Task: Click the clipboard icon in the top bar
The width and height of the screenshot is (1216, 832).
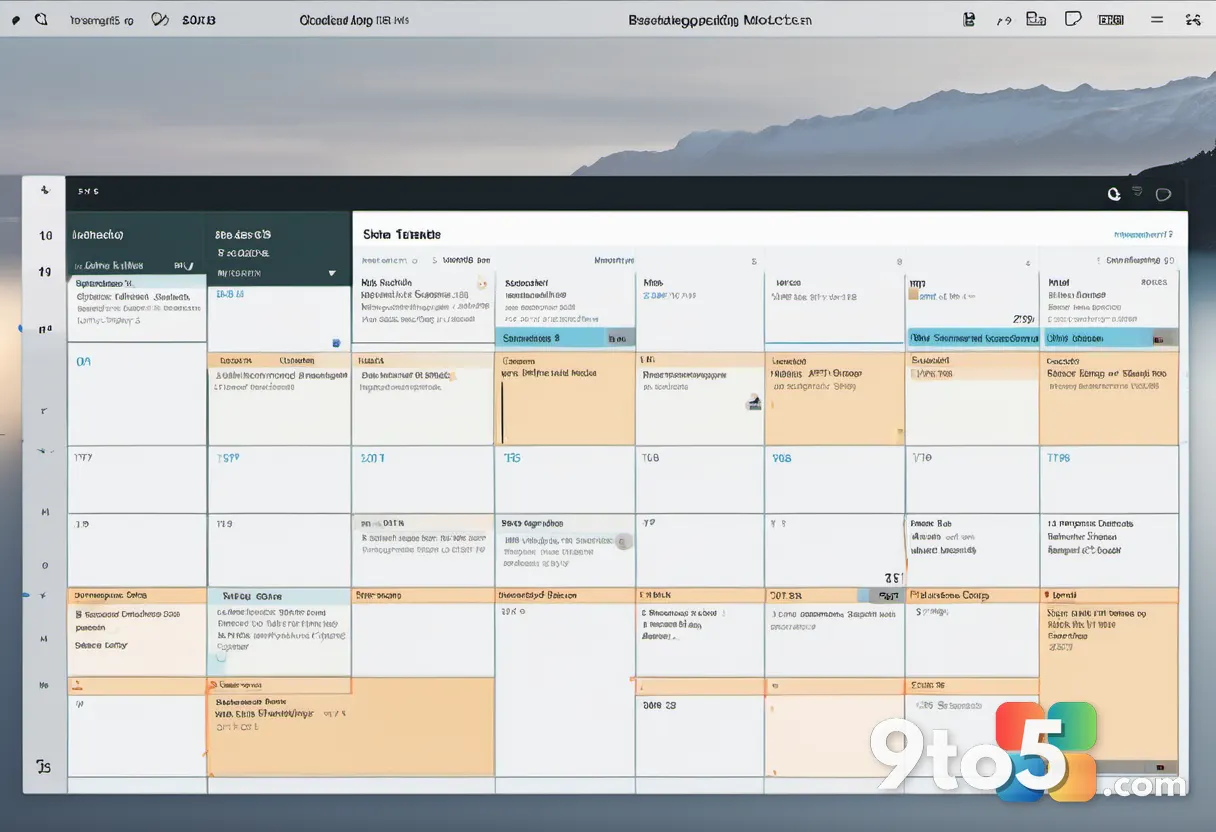Action: [968, 19]
